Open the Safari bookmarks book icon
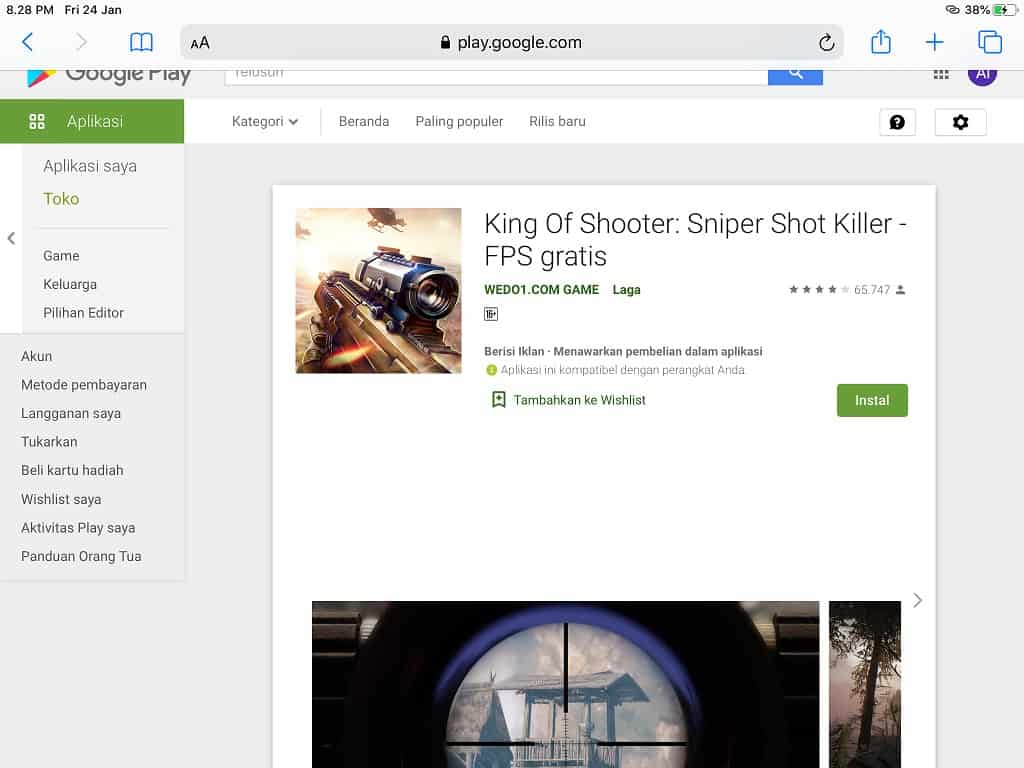Screen dimensions: 1024x768 pyautogui.click(x=141, y=42)
